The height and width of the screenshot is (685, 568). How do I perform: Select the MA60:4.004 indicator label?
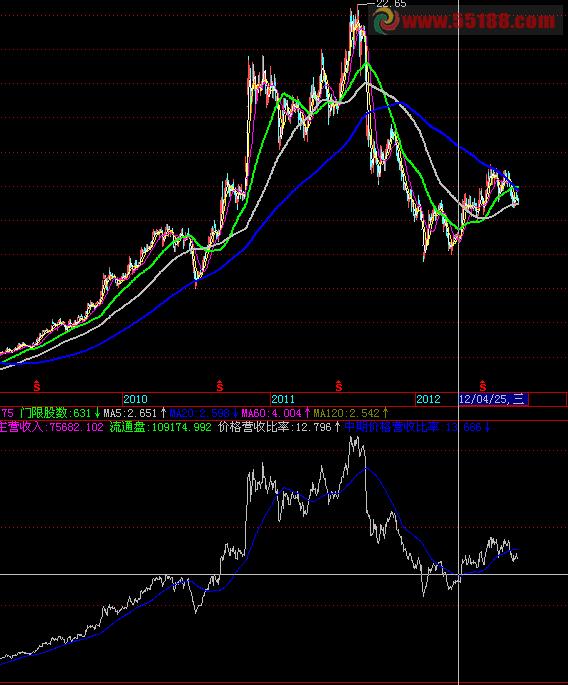tap(271, 413)
